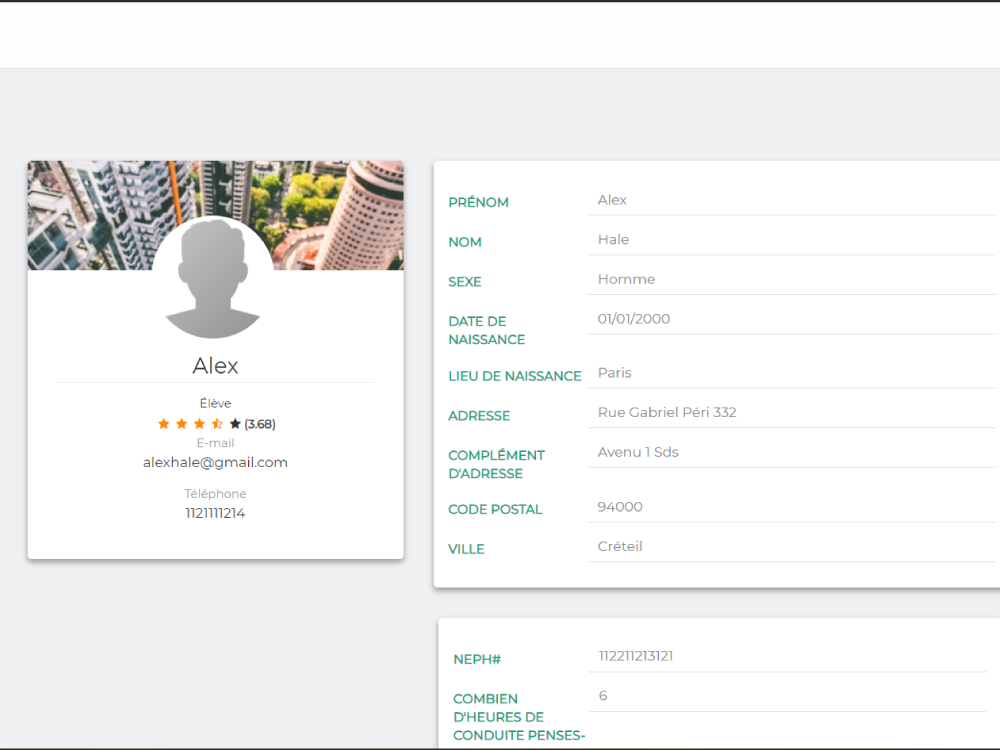This screenshot has height=750, width=1000.
Task: Click the phone number 1121111214
Action: (216, 513)
